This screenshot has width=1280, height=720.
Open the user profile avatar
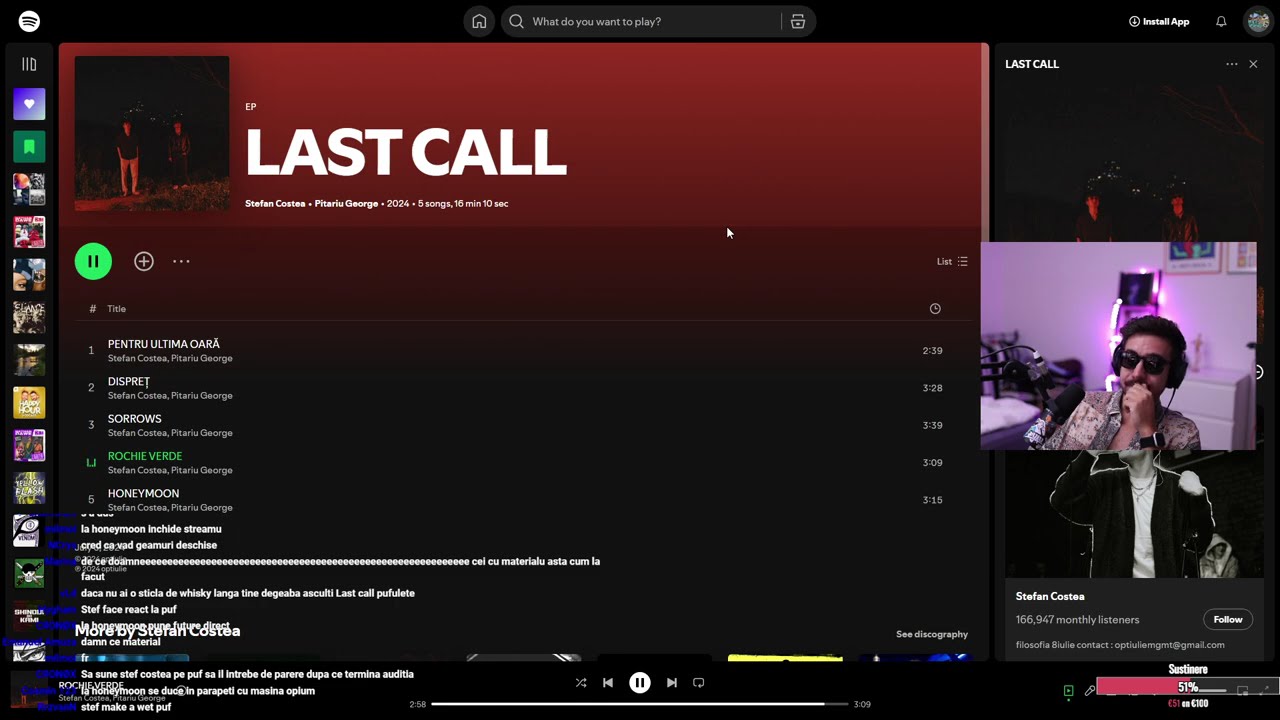(1257, 21)
